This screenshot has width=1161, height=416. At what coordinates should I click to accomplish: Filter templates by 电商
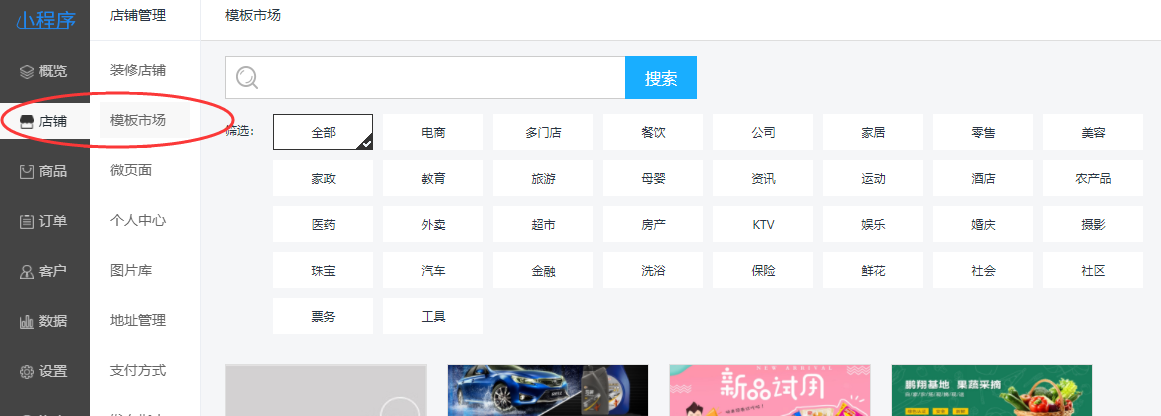433,132
